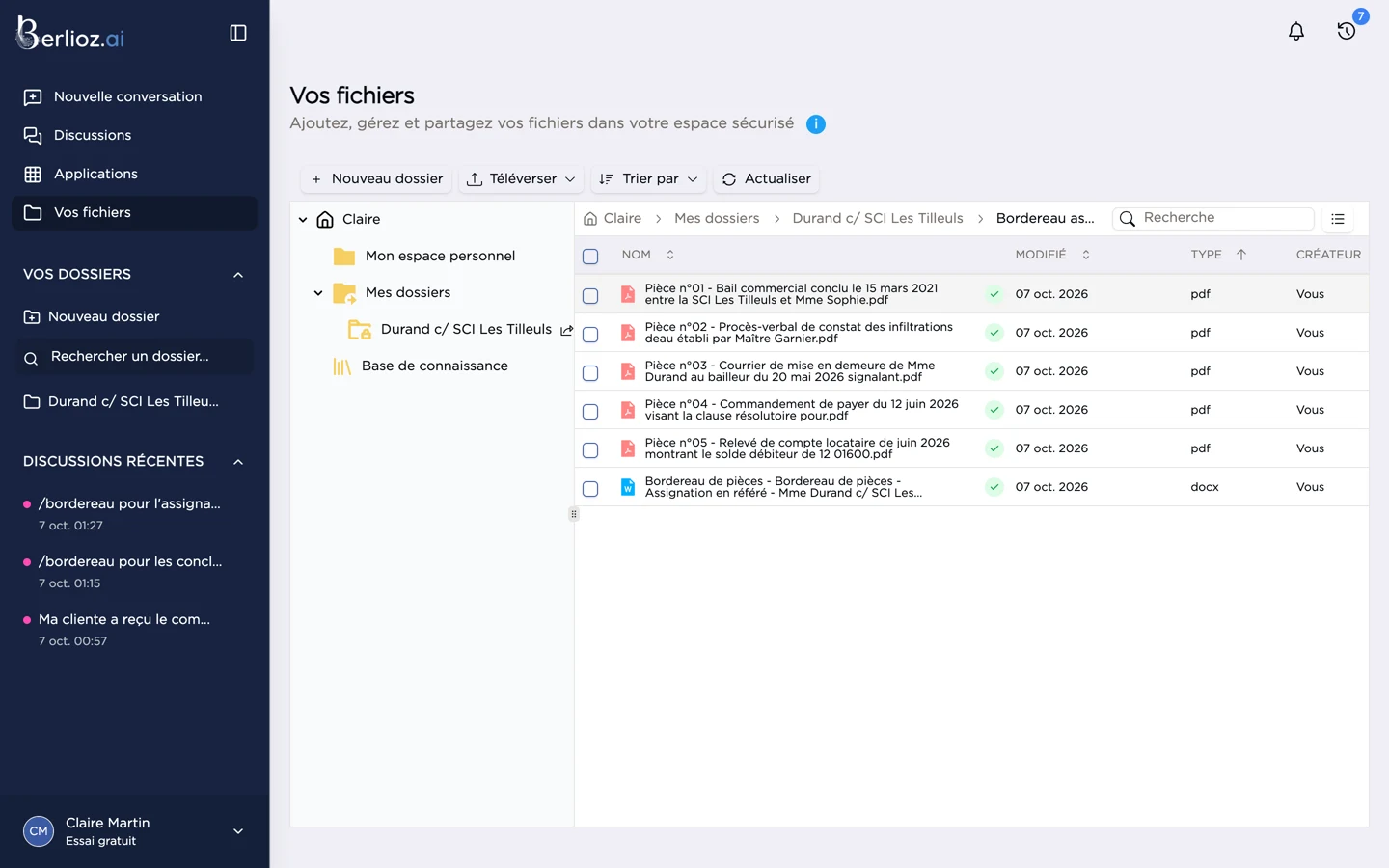
Task: Click the PDF icon of Pièce n°05
Action: tap(628, 448)
